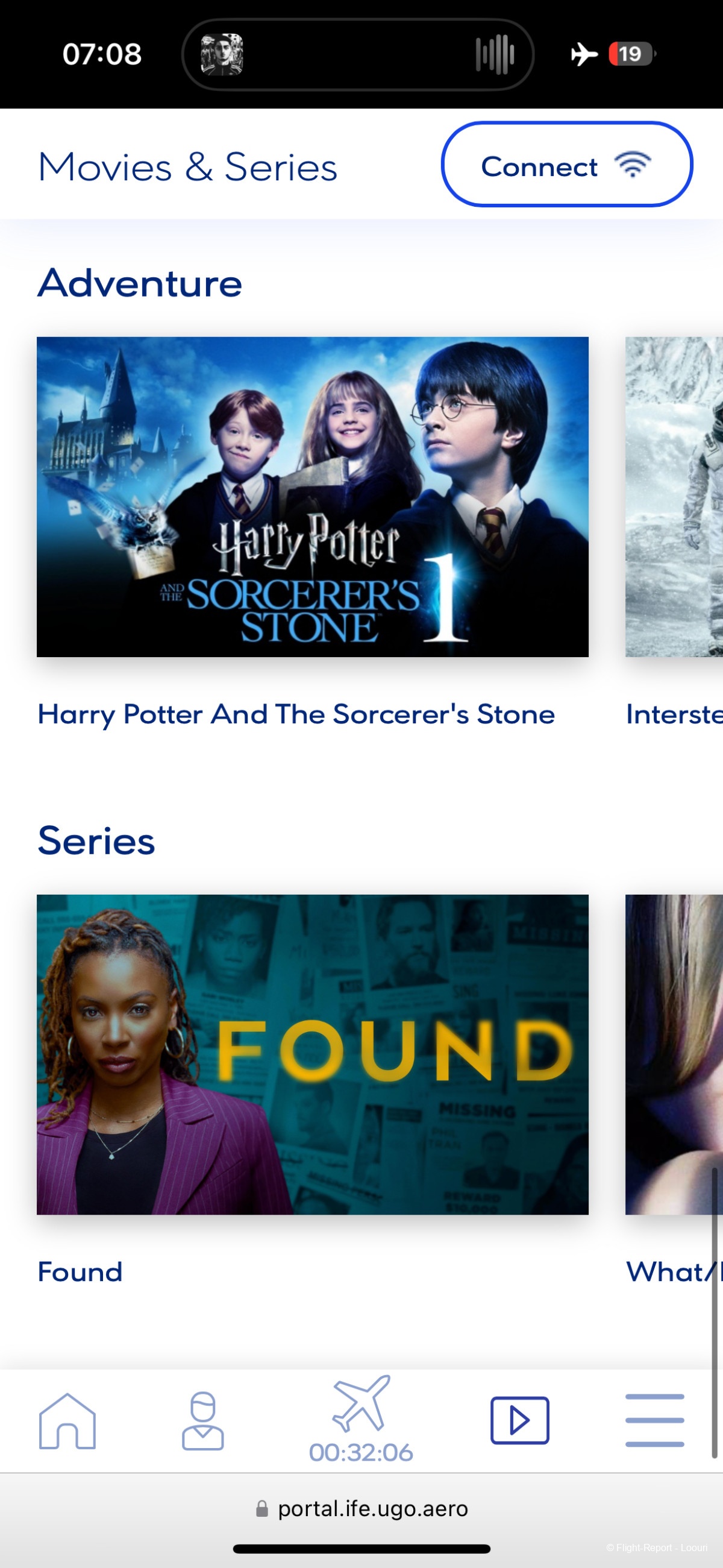
Task: Tap the airplane flight time icon
Action: pos(361,1403)
